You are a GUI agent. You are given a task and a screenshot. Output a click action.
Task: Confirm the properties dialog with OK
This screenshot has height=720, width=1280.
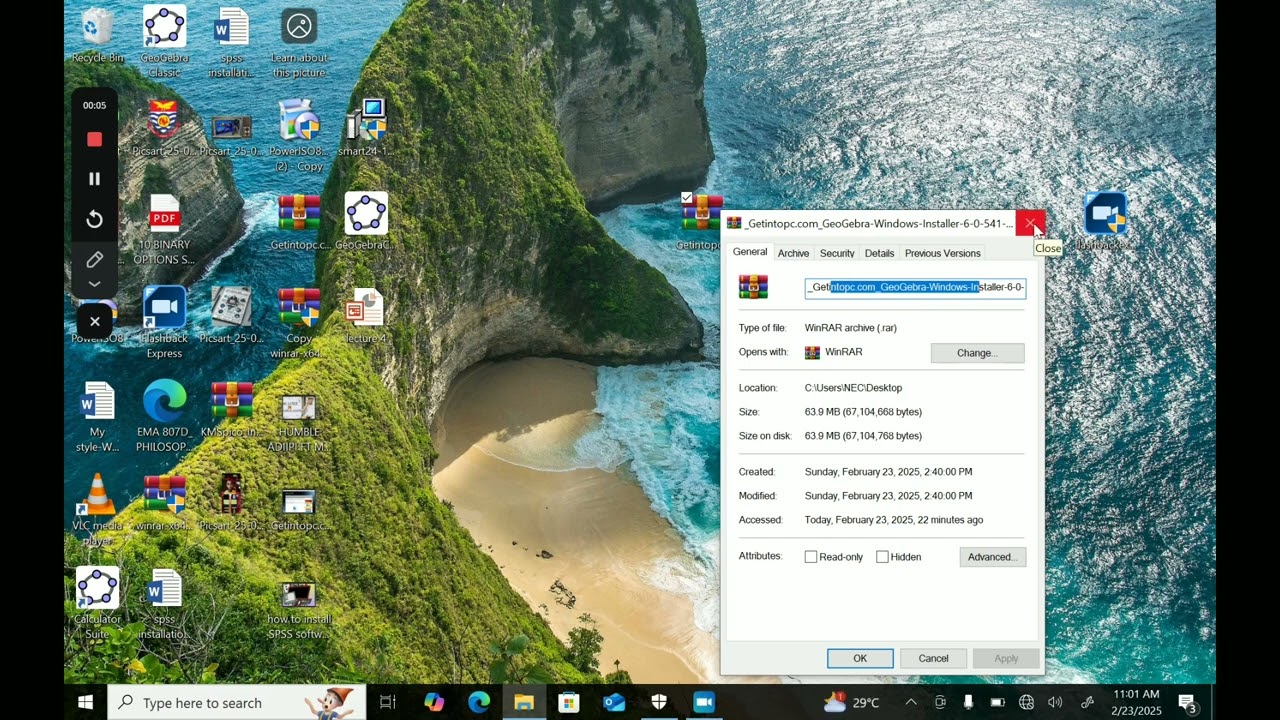(x=860, y=658)
